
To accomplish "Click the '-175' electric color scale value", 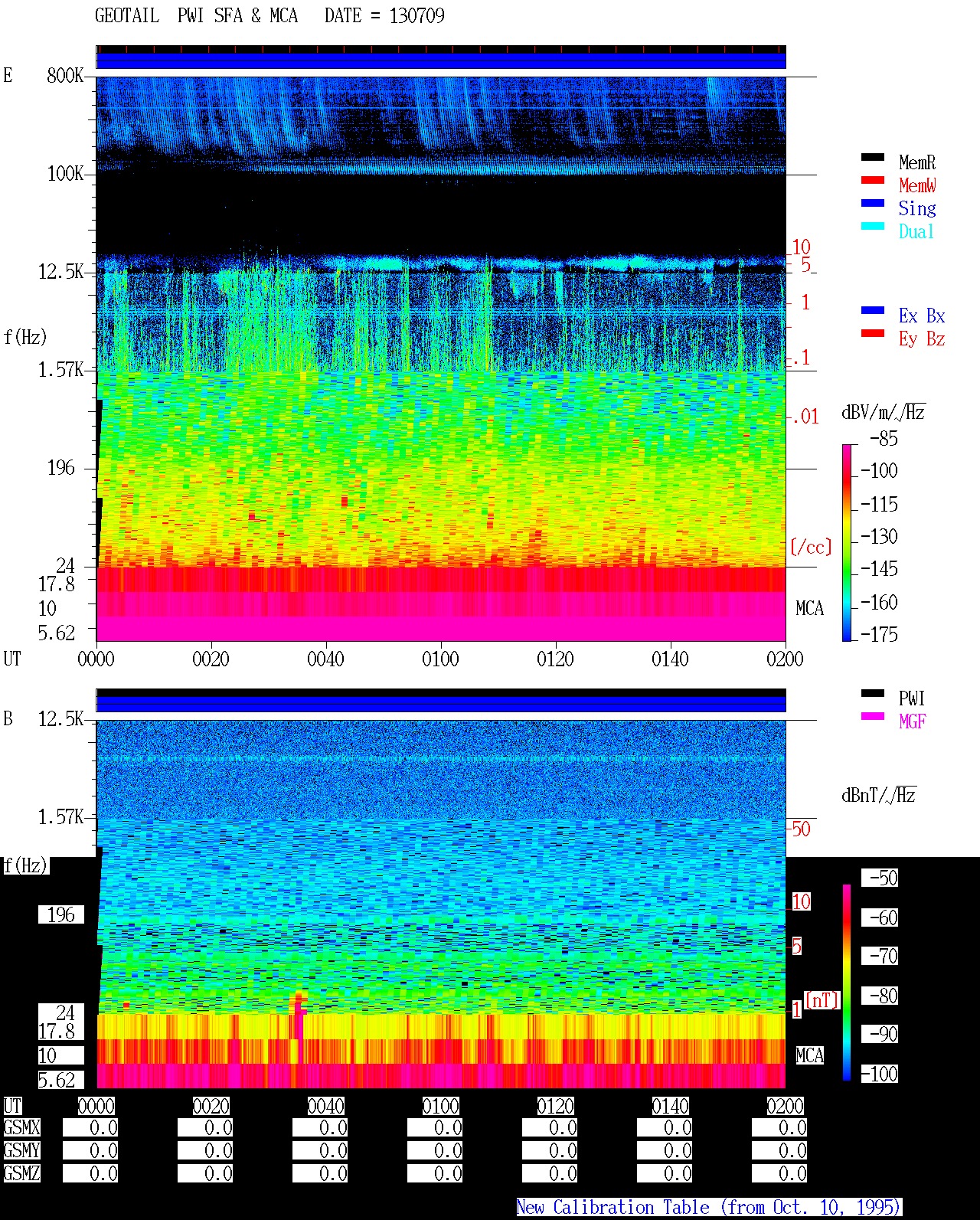I will [x=879, y=634].
